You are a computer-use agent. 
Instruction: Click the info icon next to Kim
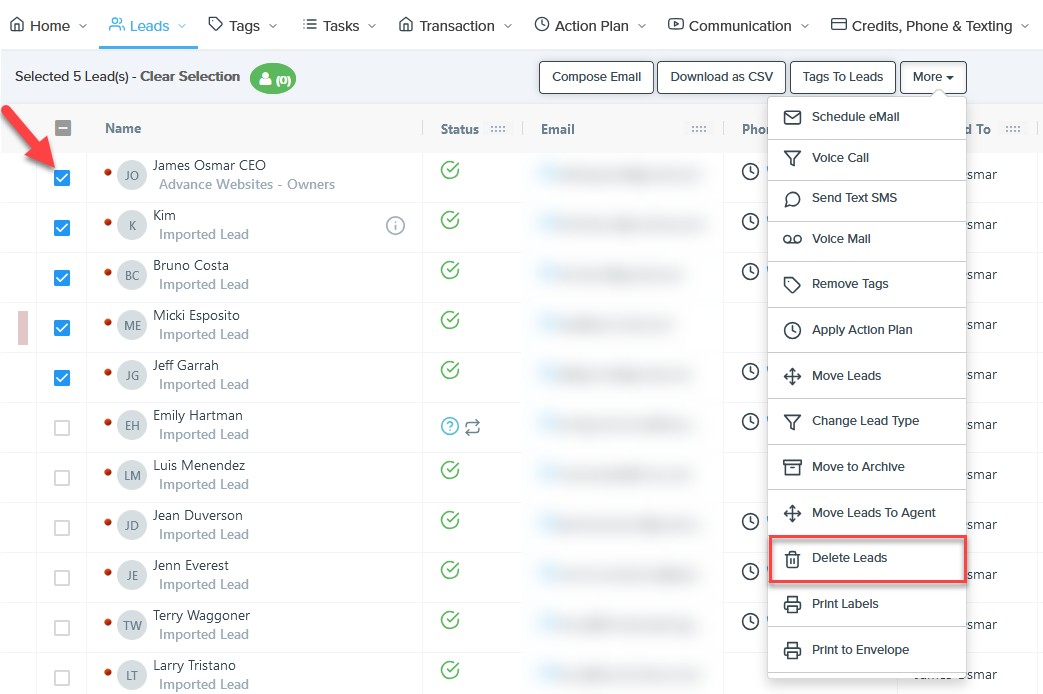click(395, 226)
